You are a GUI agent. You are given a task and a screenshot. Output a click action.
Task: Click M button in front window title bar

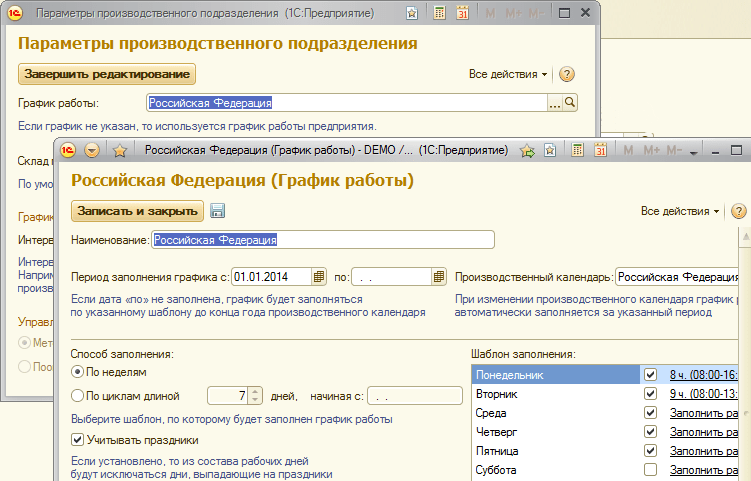pos(628,150)
